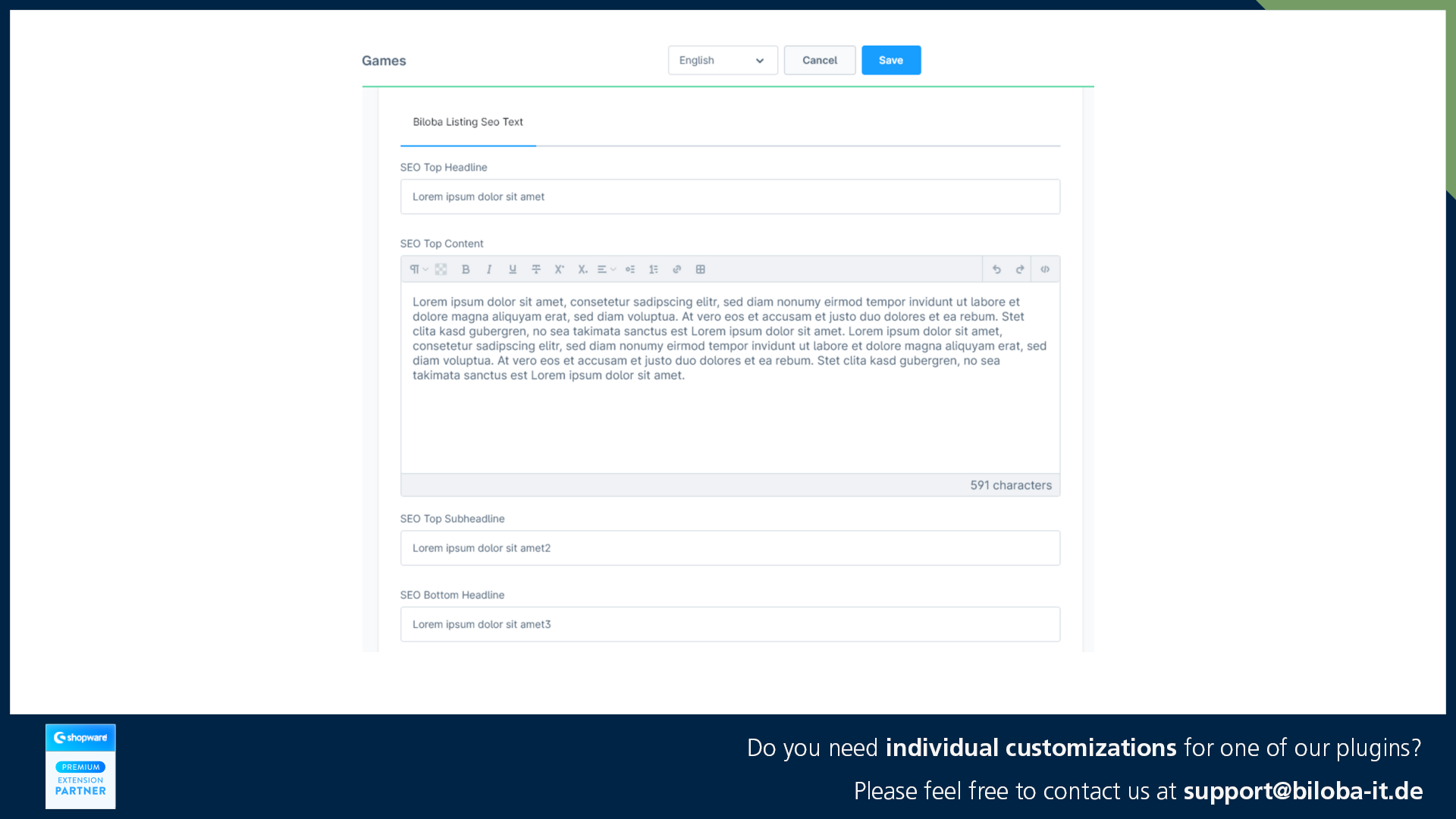
Task: Click the 'SEO Top Content' label
Action: 441,243
